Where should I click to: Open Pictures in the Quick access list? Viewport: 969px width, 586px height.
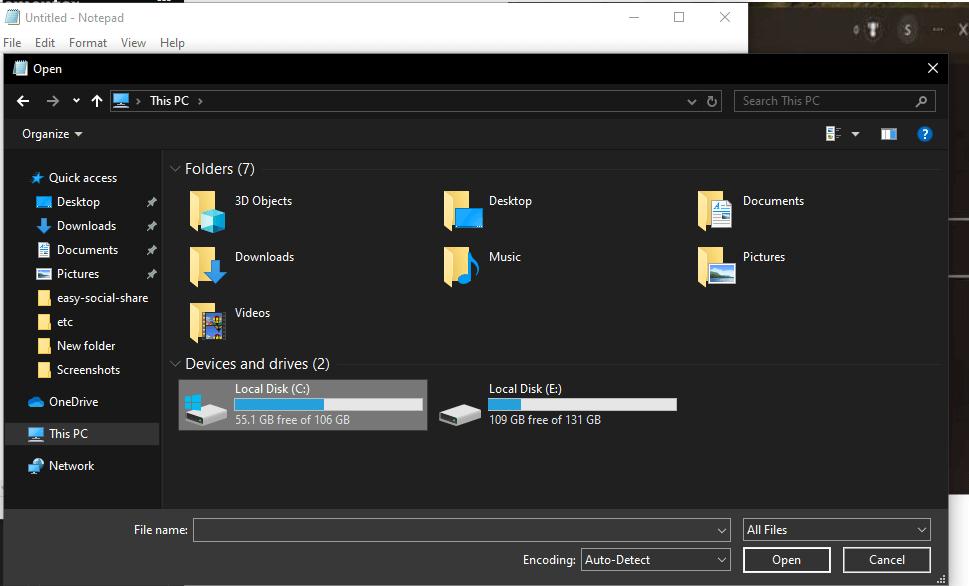tap(78, 274)
